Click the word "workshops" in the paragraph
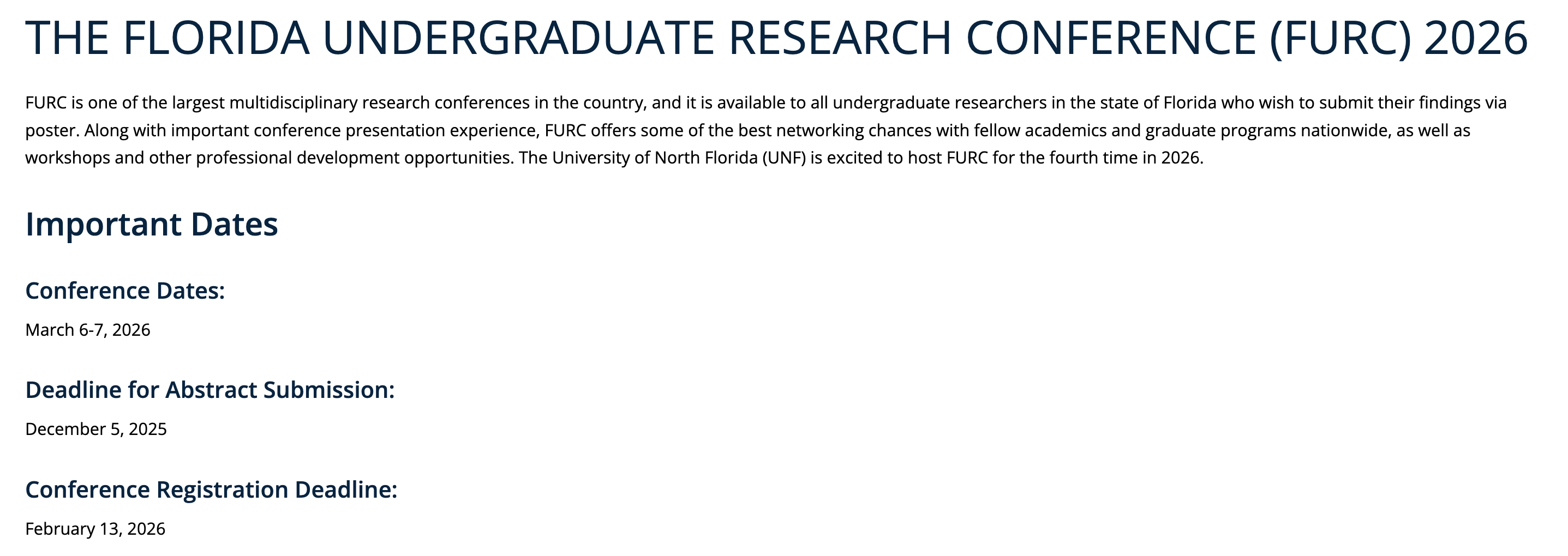 (x=67, y=158)
